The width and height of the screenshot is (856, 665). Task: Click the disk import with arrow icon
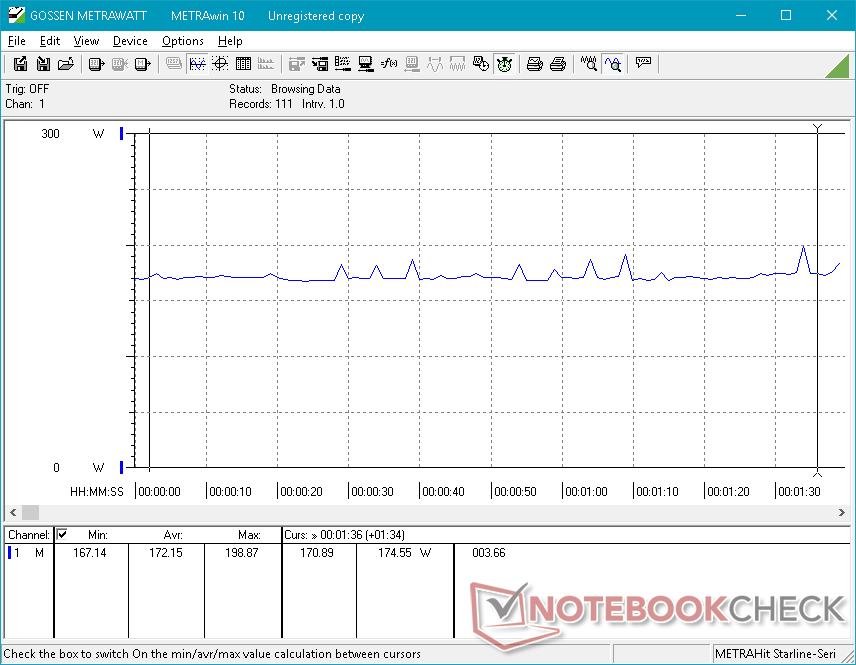319,64
